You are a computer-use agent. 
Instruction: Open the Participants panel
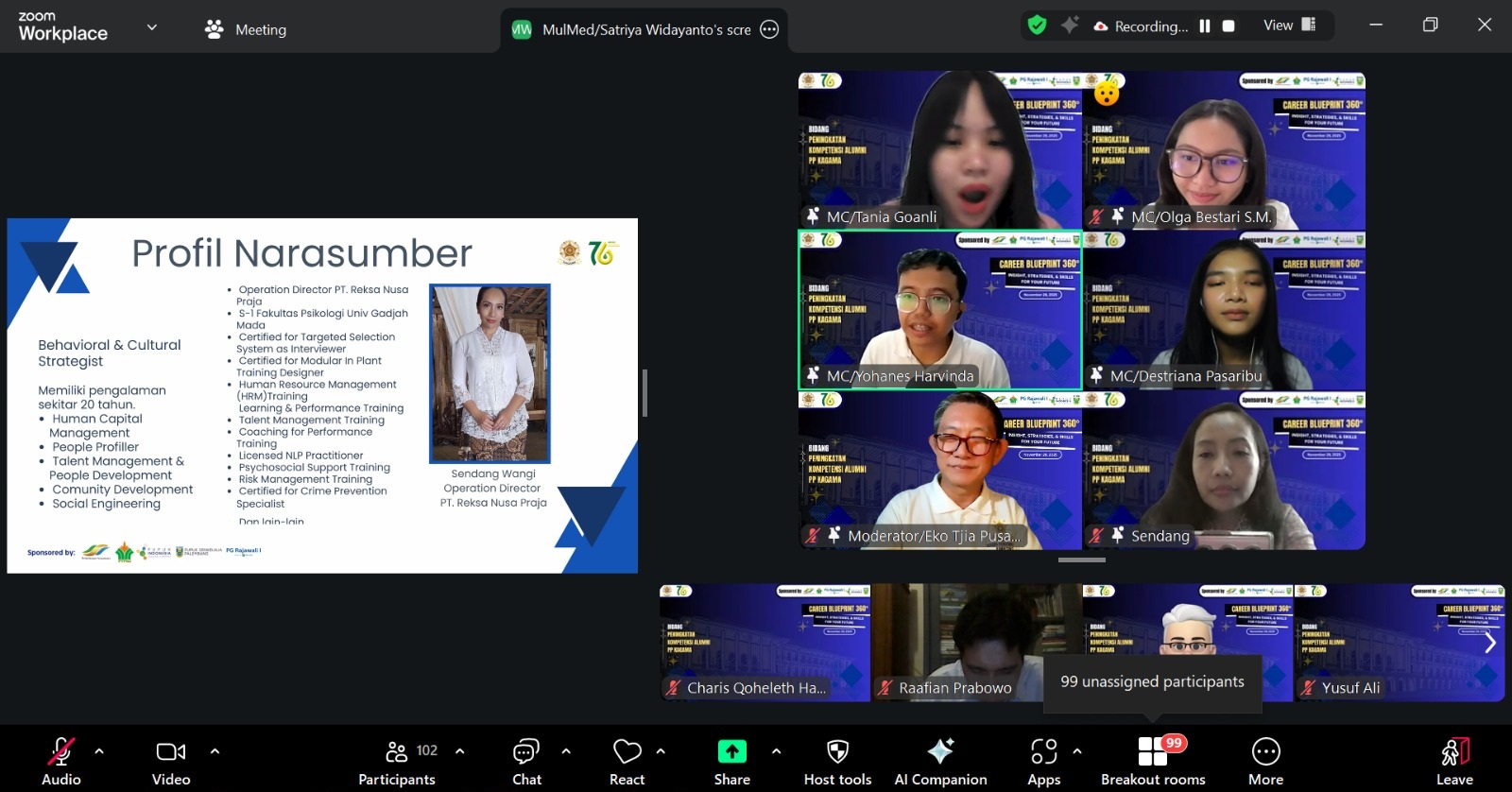coord(397,759)
